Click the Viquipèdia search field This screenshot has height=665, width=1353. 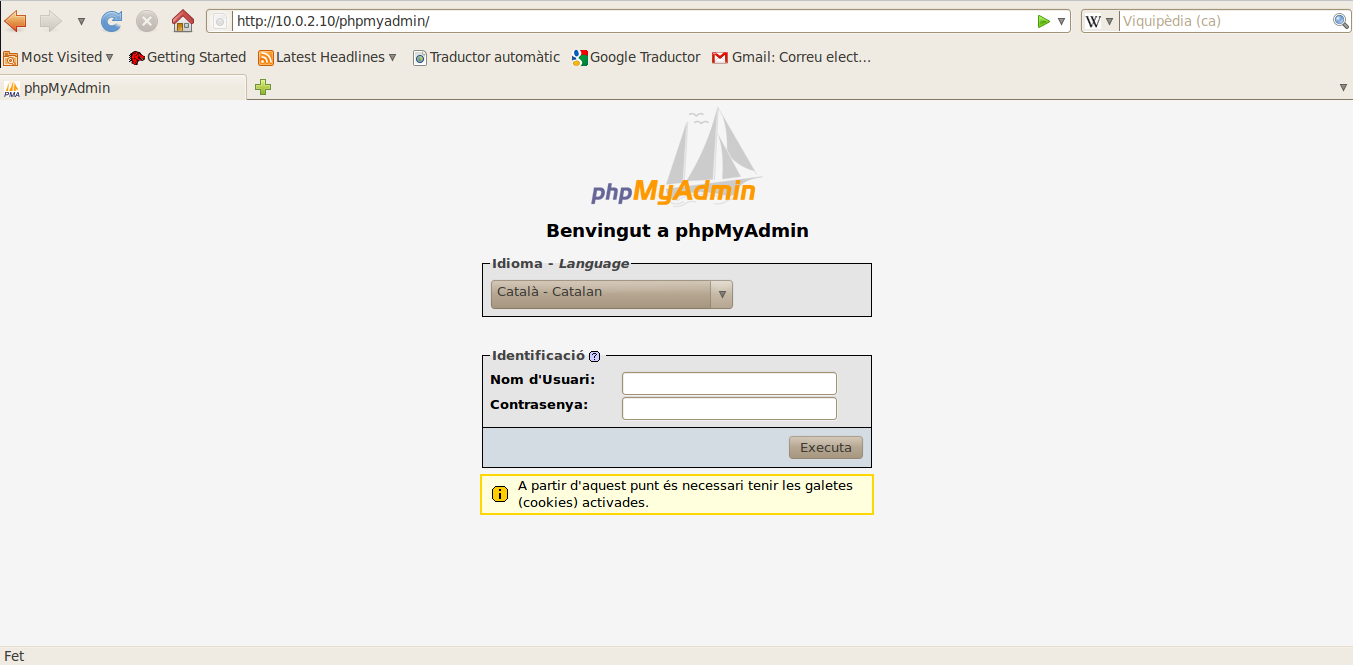click(x=1225, y=21)
